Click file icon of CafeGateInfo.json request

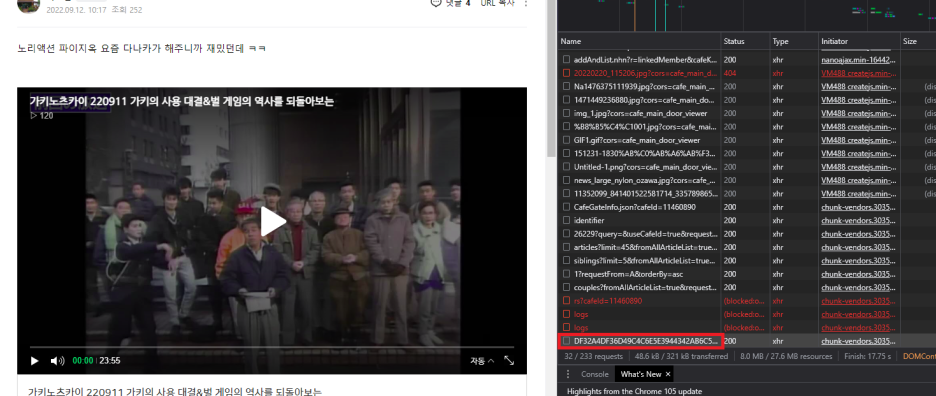[x=567, y=207]
